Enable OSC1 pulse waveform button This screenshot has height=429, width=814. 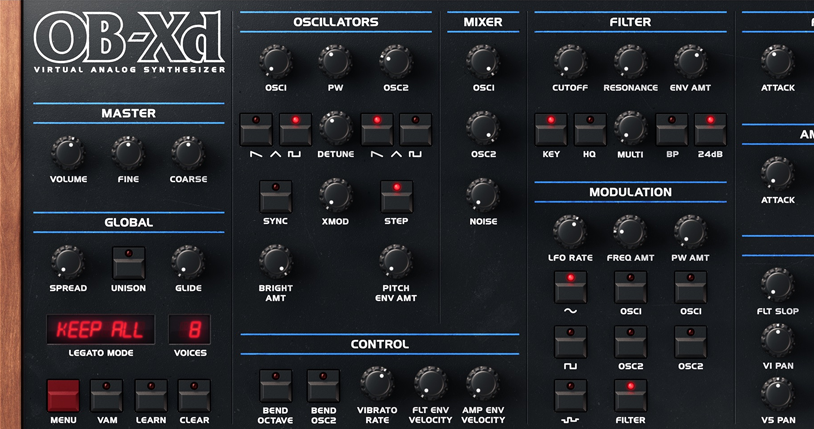tap(295, 130)
